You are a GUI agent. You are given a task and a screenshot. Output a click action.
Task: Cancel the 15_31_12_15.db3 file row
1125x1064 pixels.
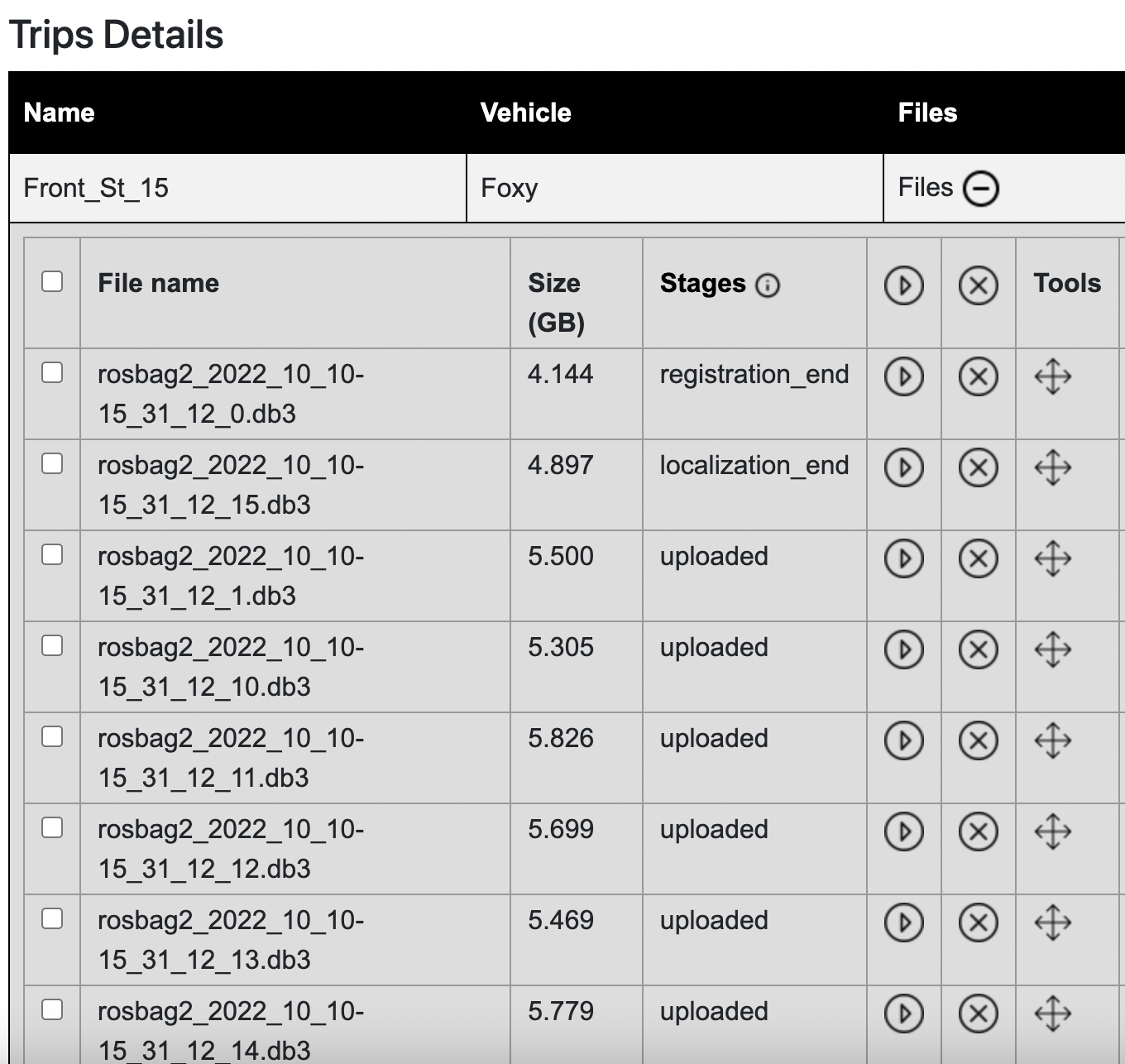pyautogui.click(x=978, y=467)
